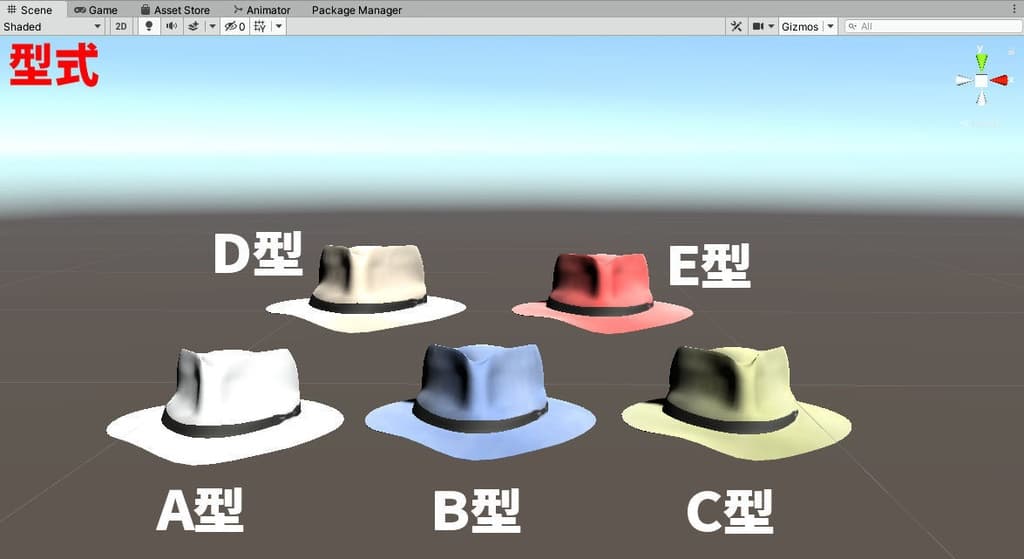Toggle the scene grid icon
This screenshot has width=1024, height=559.
260,26
